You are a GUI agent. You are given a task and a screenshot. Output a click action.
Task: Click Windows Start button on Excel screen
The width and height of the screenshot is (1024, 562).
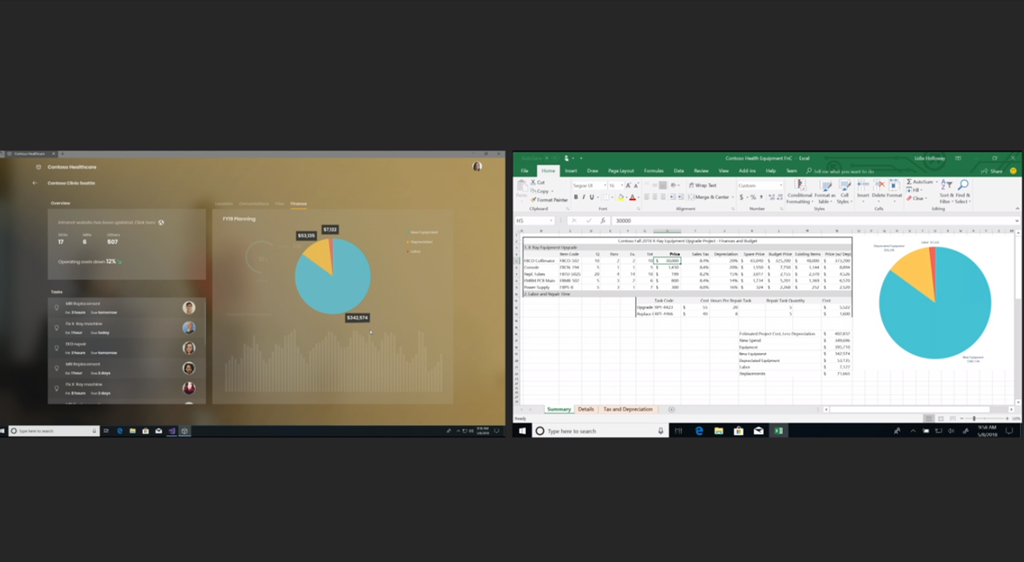tap(522, 431)
